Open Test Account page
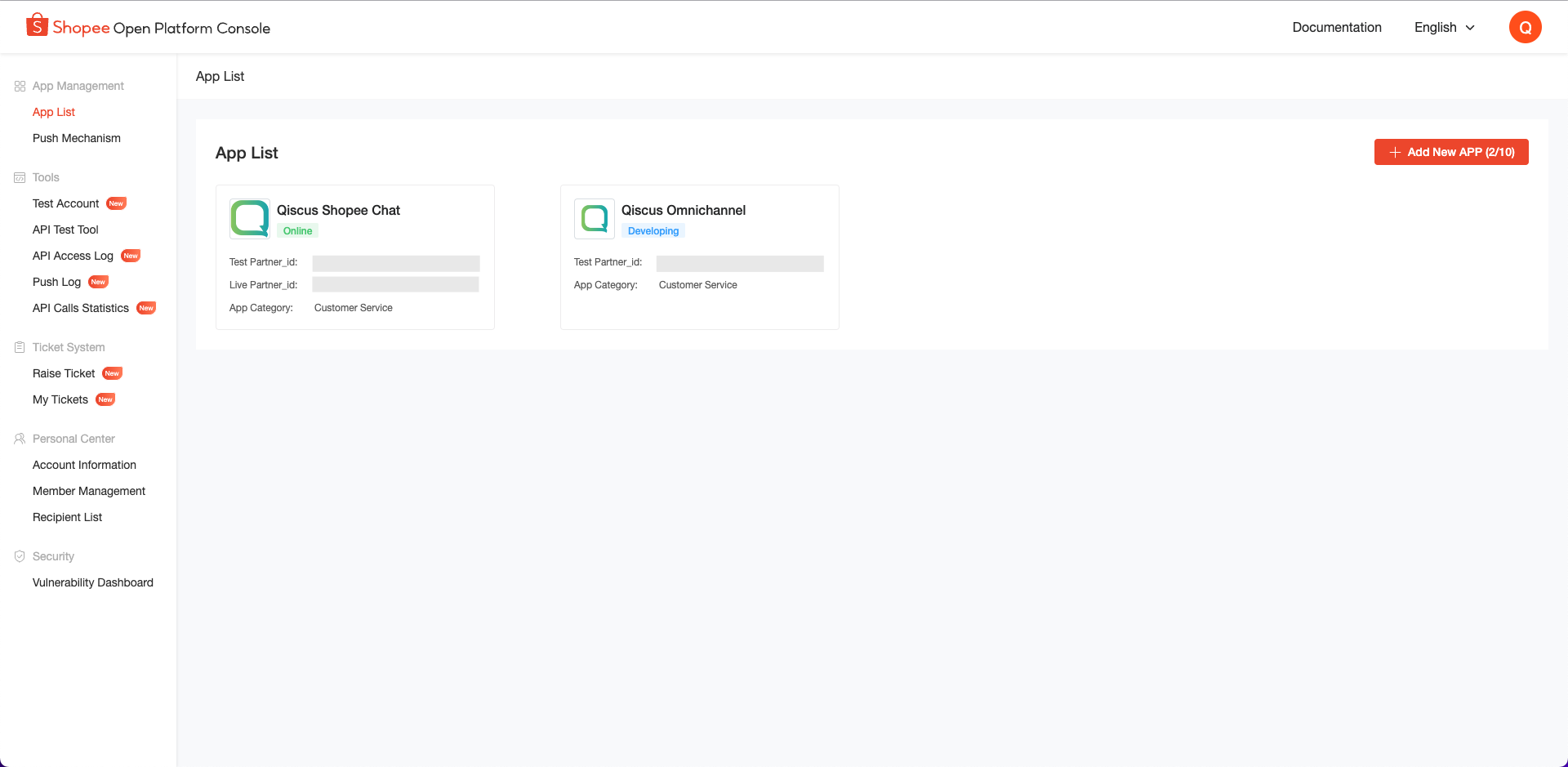1568x767 pixels. pos(65,203)
